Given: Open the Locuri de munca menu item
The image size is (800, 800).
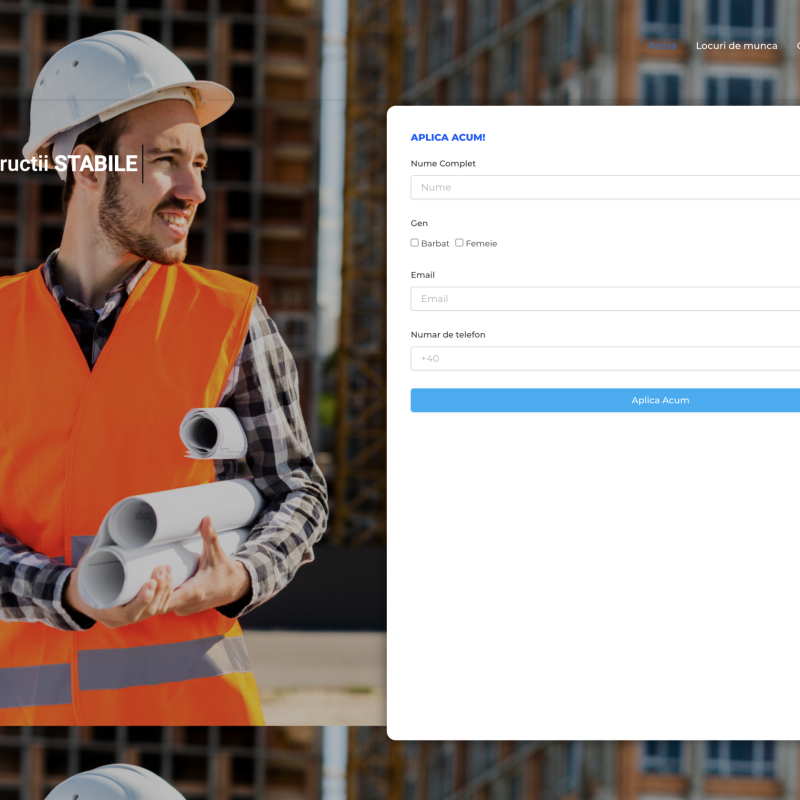Looking at the screenshot, I should 736,46.
